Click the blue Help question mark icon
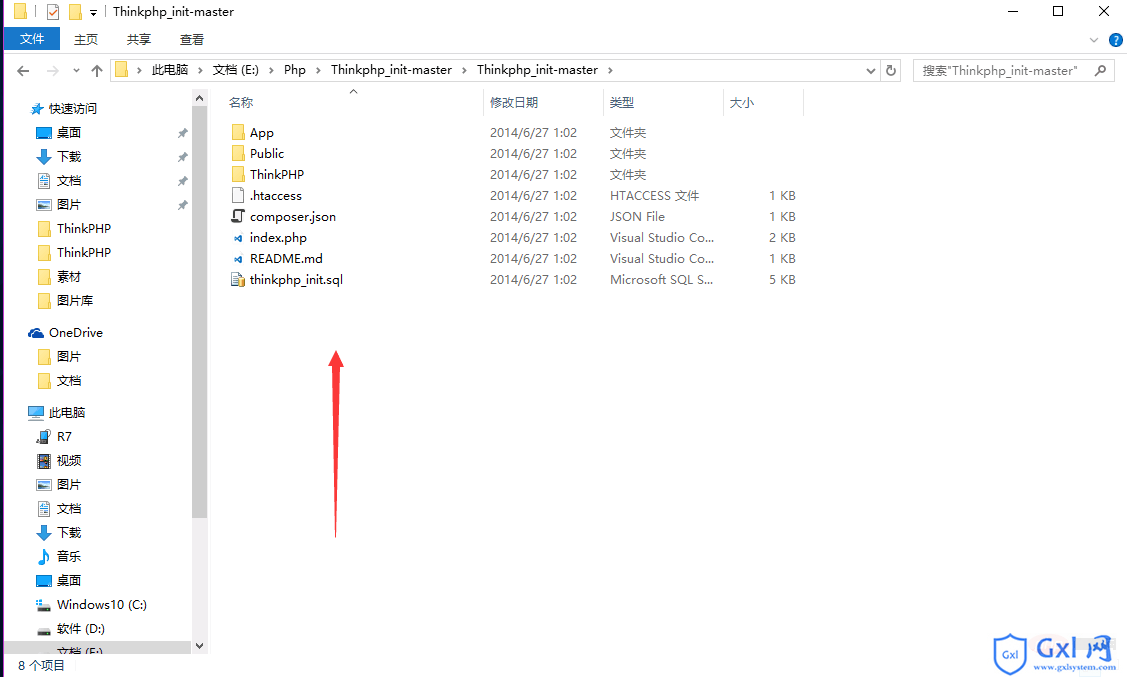 (x=1116, y=40)
